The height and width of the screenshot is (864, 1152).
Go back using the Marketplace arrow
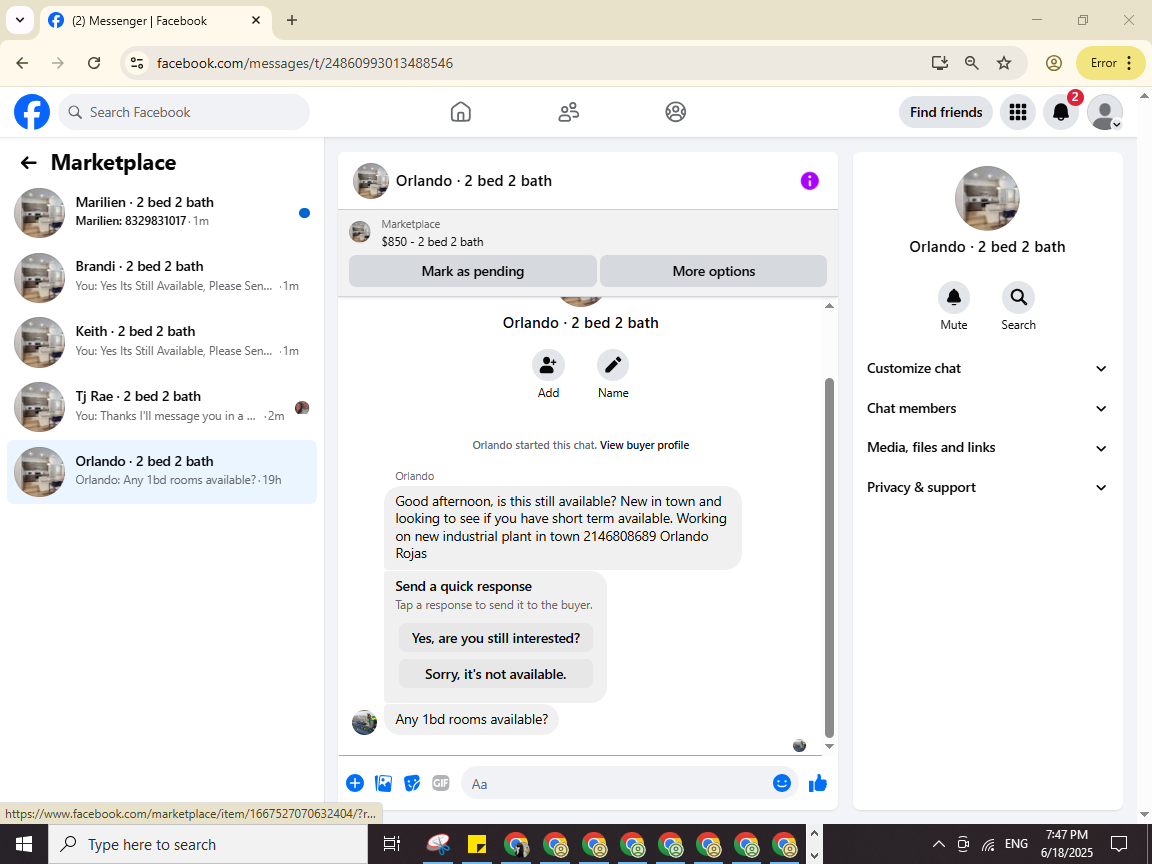(x=29, y=163)
